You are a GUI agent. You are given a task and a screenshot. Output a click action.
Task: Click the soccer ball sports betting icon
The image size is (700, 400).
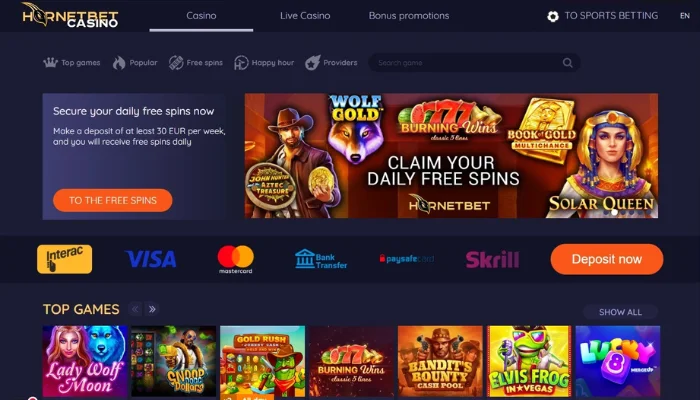[553, 17]
